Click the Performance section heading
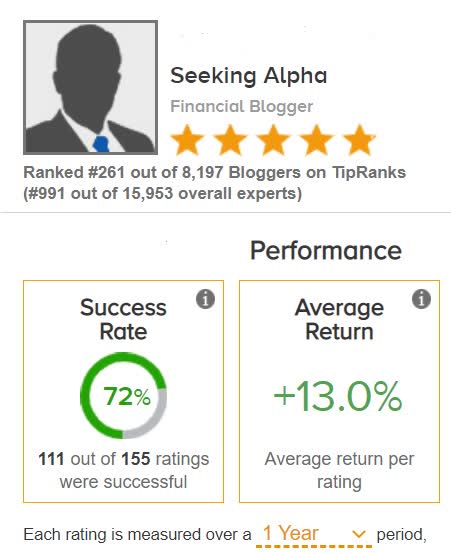 pos(326,251)
